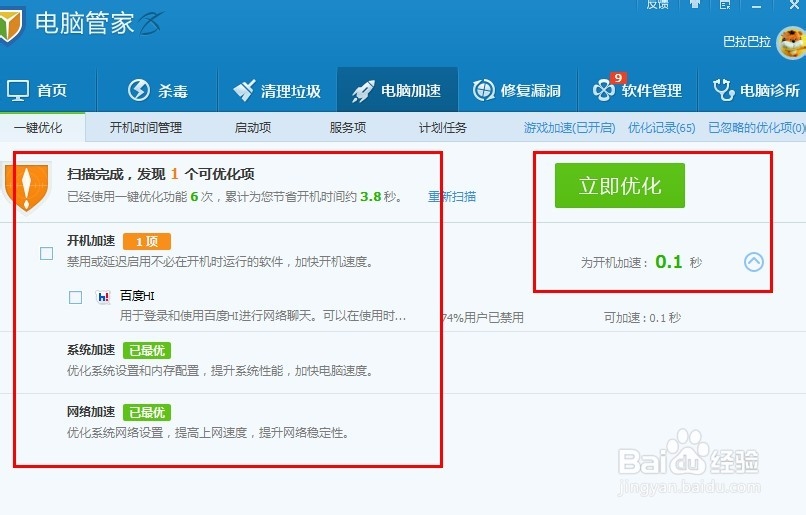806x515 pixels.
Task: Click the 电脑诊所 stethoscope icon
Action: pos(723,89)
